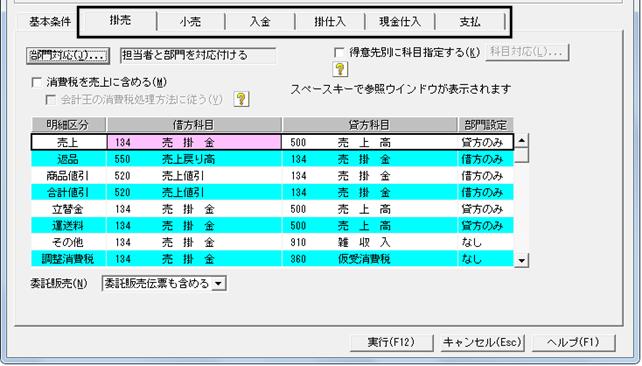Select the 立替金 row label

coord(68,209)
